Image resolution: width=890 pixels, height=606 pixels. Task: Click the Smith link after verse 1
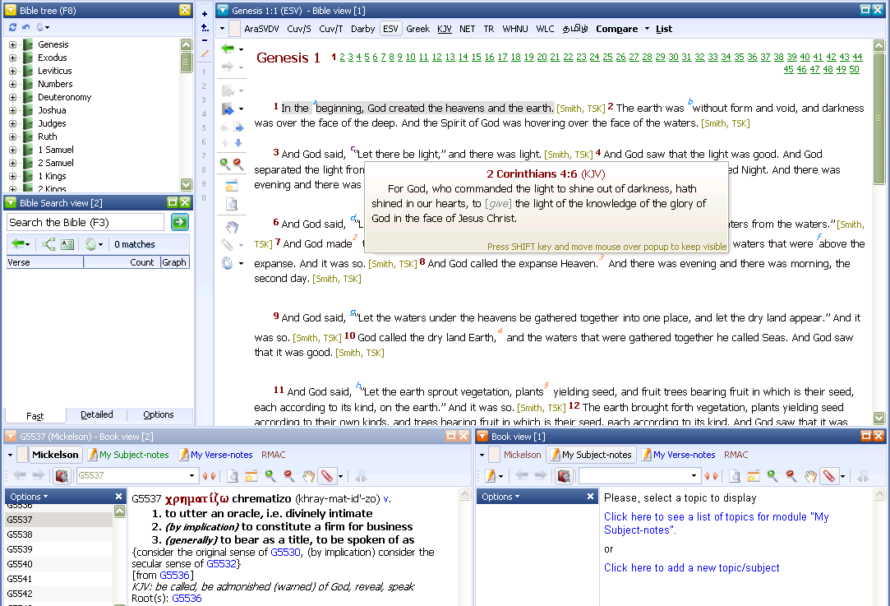click(570, 109)
